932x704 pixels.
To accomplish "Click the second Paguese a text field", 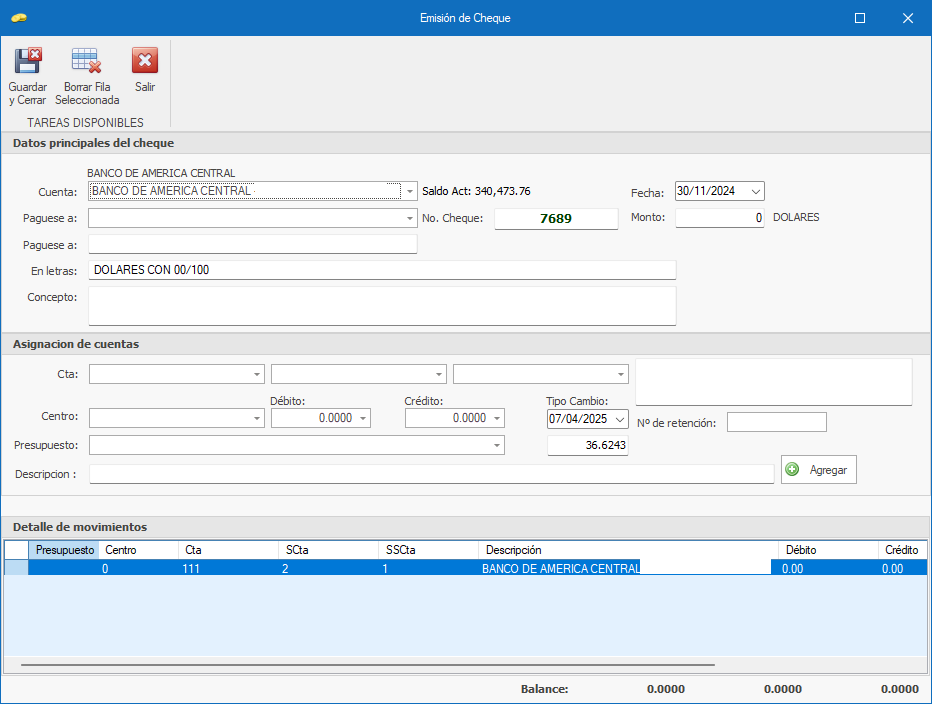I will pyautogui.click(x=253, y=244).
